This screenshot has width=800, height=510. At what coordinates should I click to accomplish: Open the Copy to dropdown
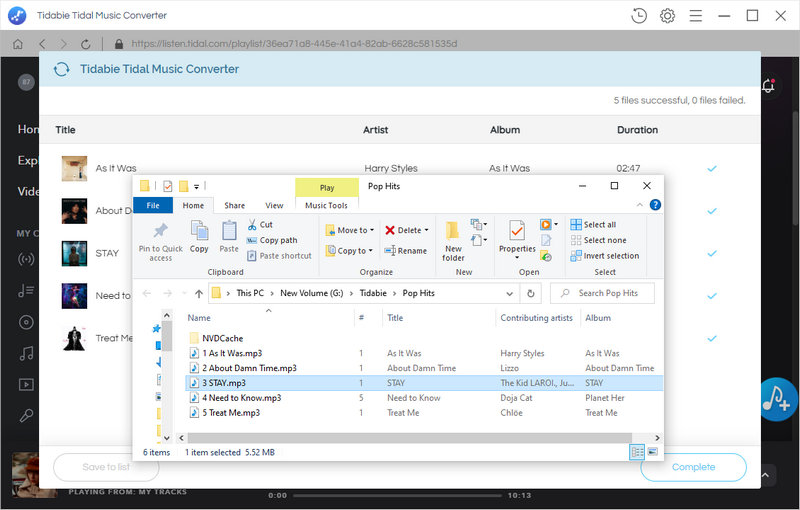coord(350,251)
